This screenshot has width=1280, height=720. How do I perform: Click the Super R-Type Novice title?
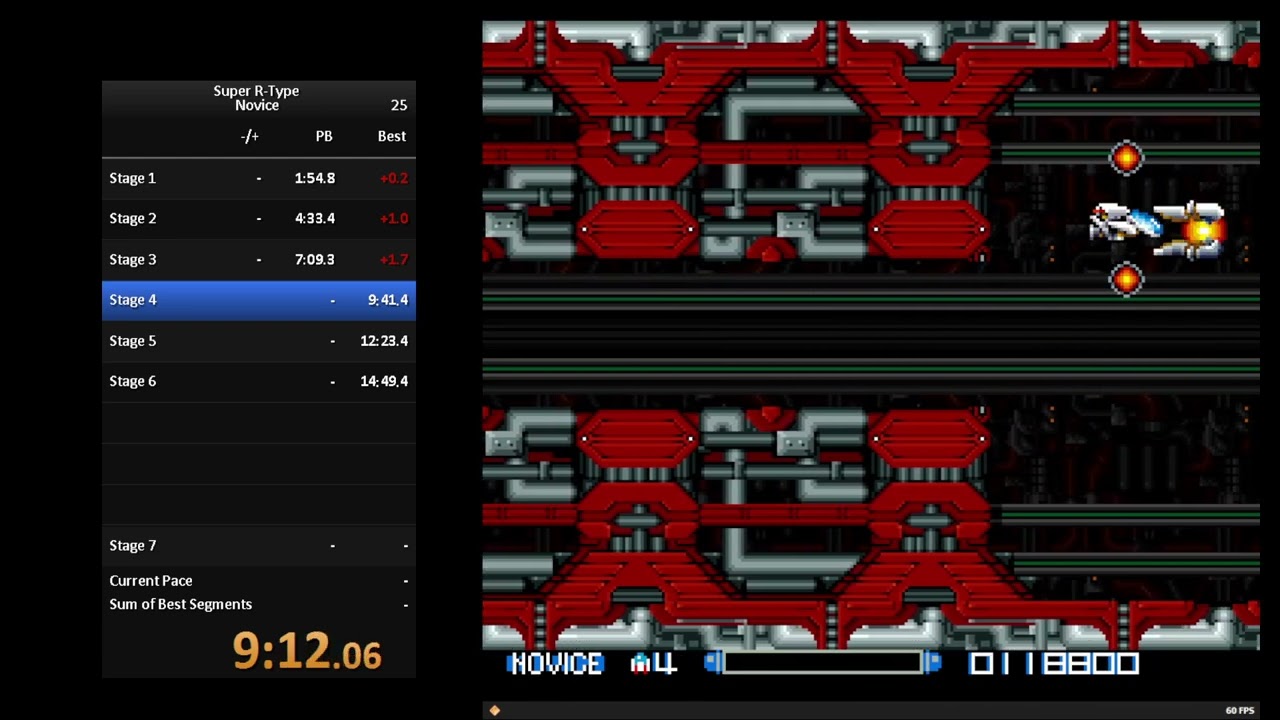tap(256, 98)
